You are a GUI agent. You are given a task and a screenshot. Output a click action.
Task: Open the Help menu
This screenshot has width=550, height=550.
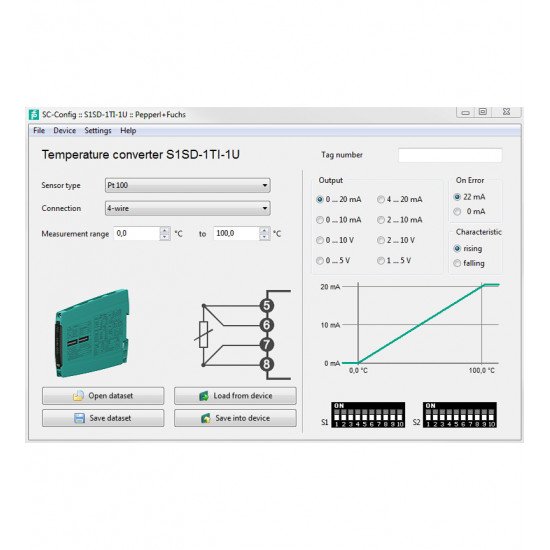click(x=128, y=130)
